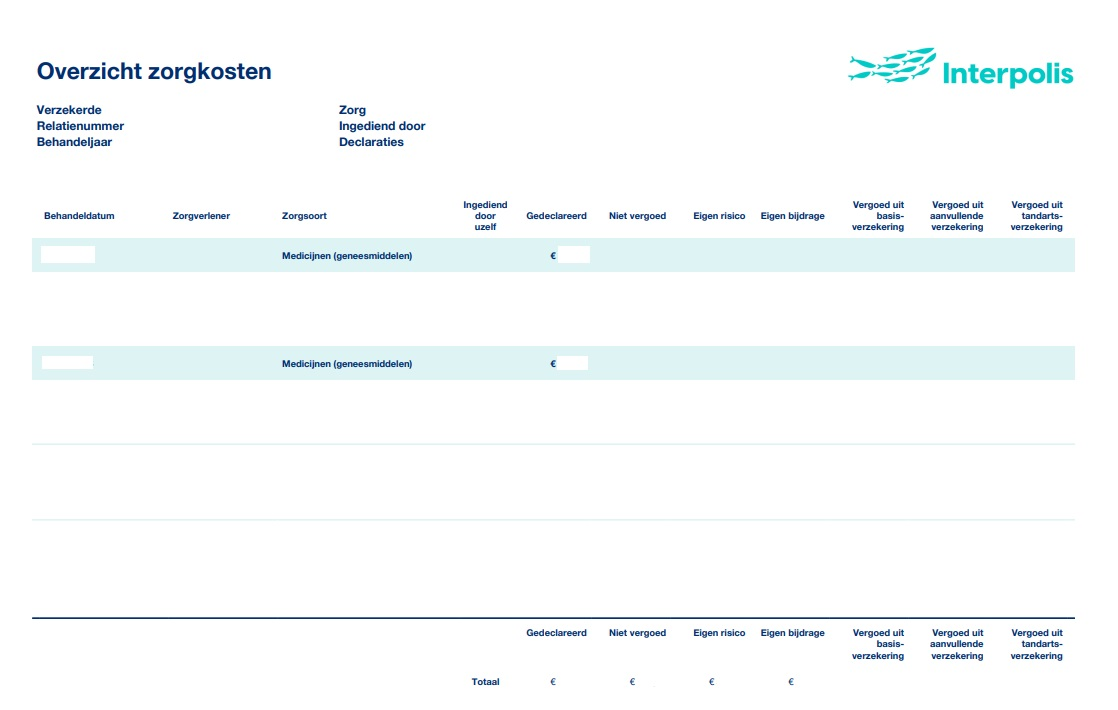Click the Zorgsoort column header
This screenshot has height=710, width=1118.
point(304,216)
